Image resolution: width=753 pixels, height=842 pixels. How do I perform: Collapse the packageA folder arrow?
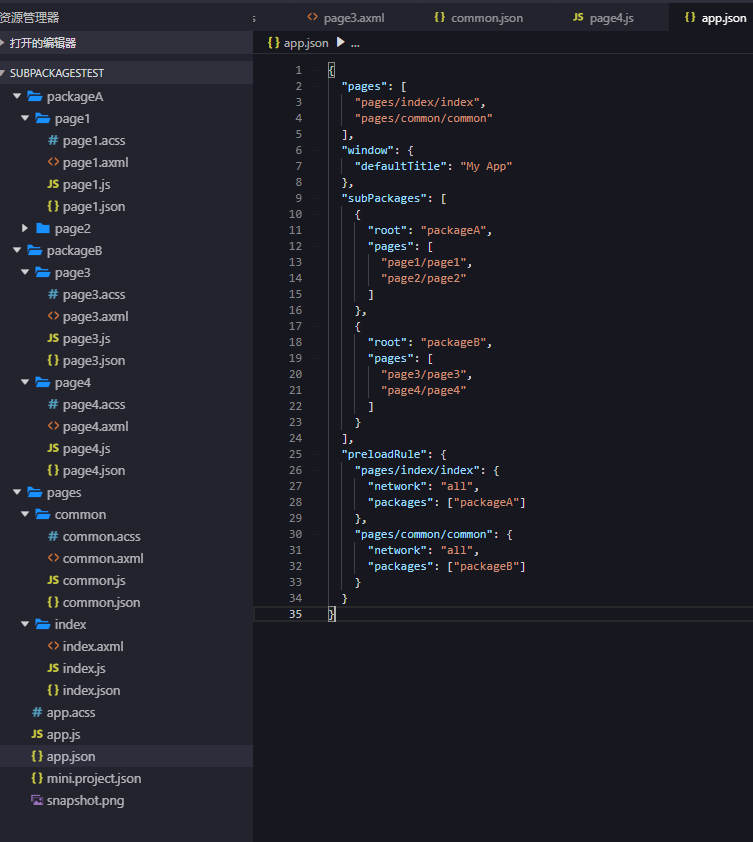coord(17,96)
